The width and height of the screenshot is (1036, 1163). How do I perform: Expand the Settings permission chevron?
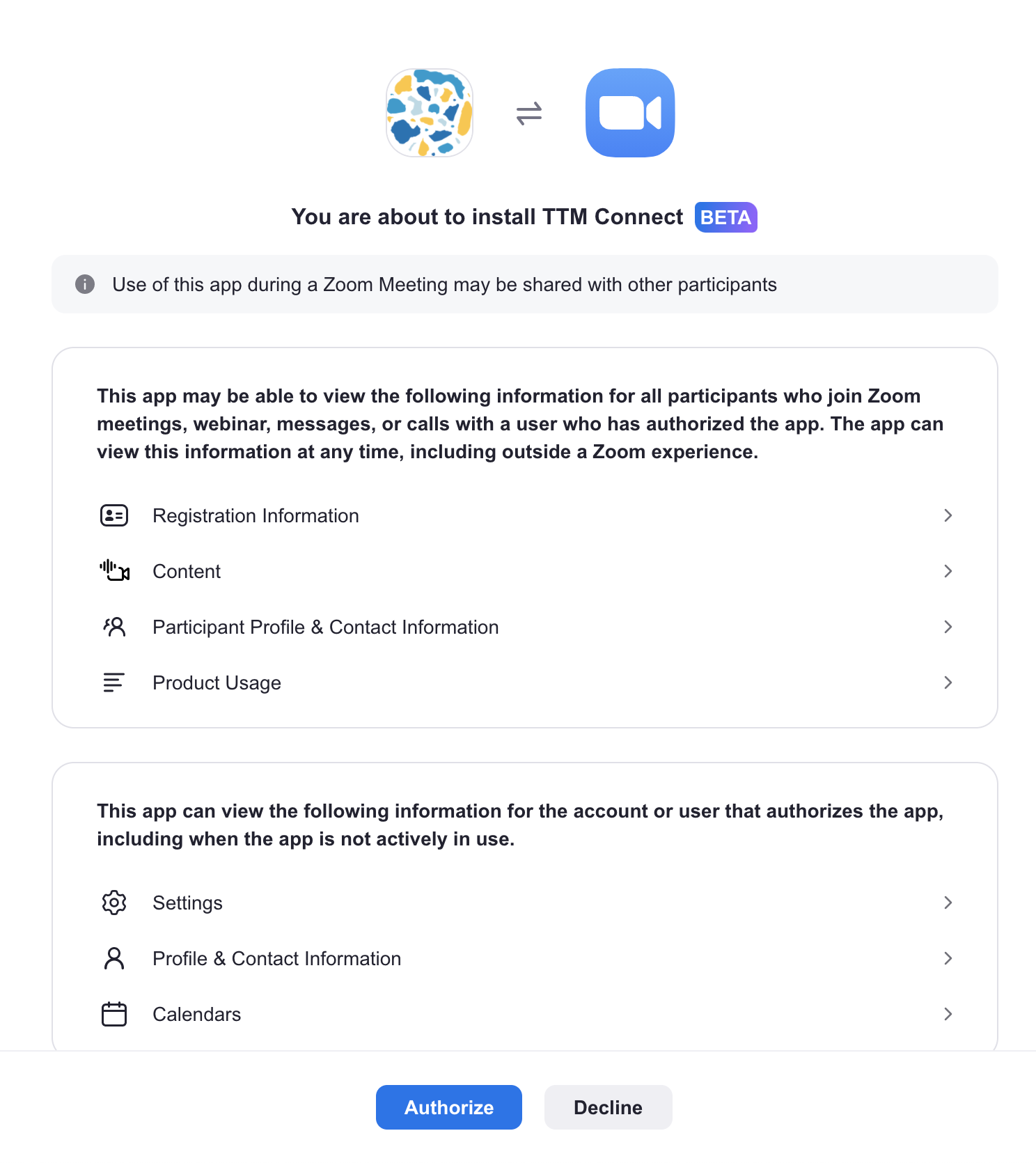948,903
